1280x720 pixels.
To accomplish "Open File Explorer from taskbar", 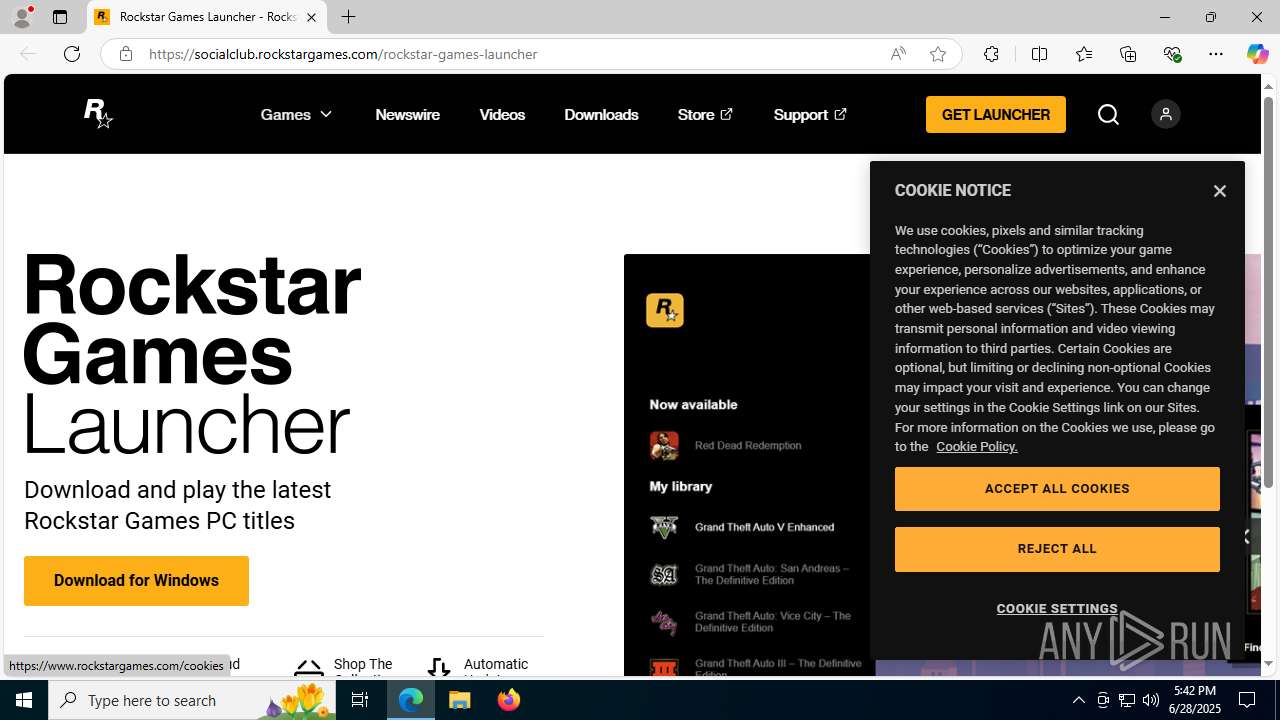I will [x=460, y=700].
